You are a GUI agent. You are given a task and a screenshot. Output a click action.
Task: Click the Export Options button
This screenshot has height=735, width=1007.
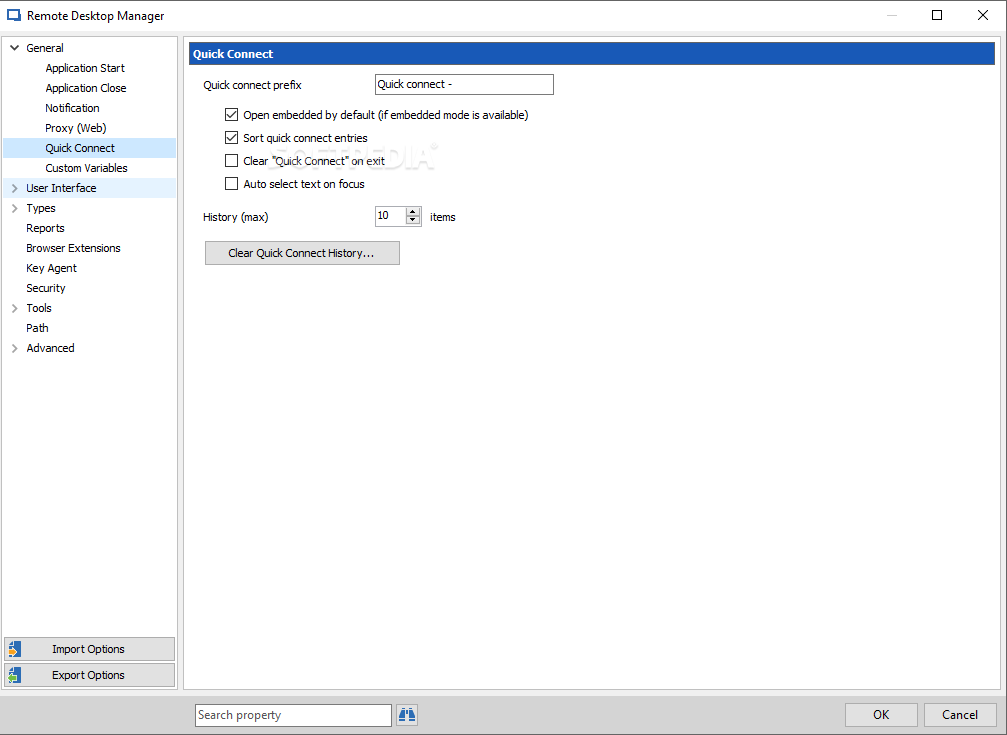pyautogui.click(x=89, y=675)
